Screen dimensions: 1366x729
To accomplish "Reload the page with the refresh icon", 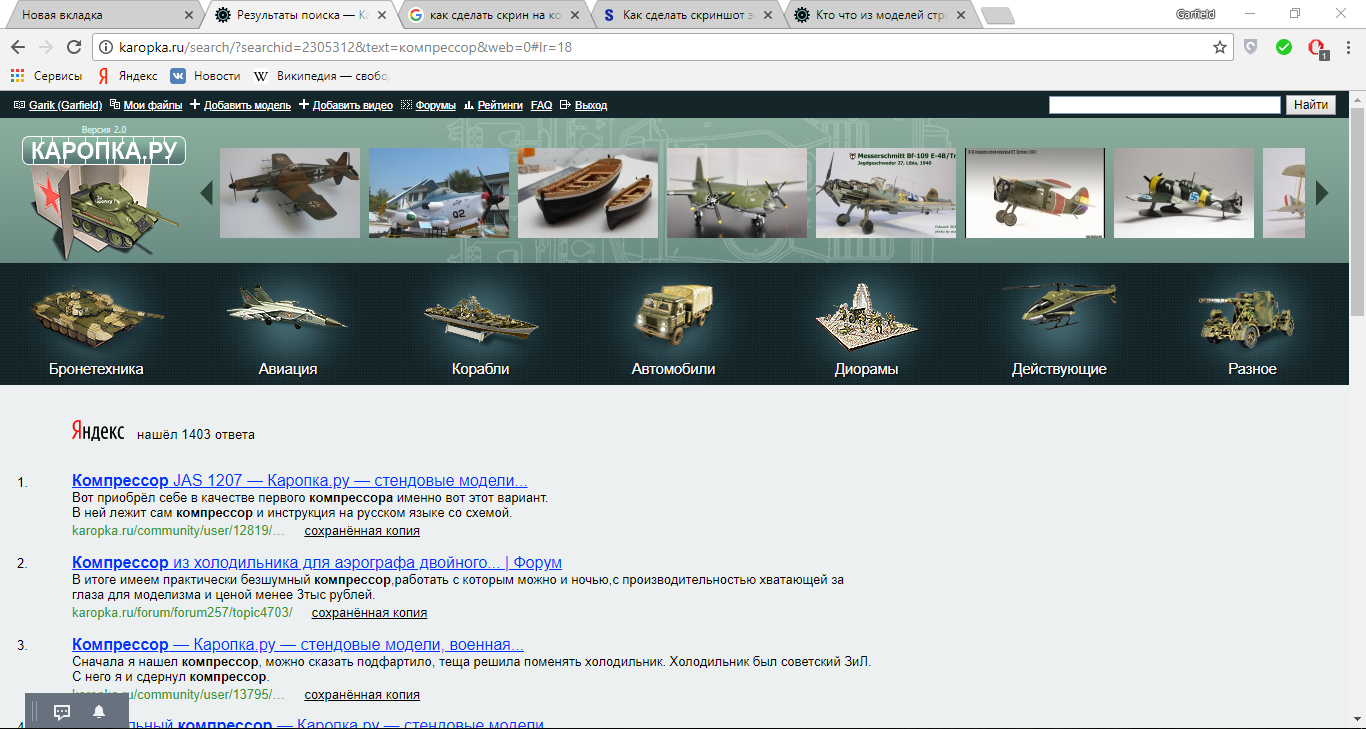I will tap(74, 47).
